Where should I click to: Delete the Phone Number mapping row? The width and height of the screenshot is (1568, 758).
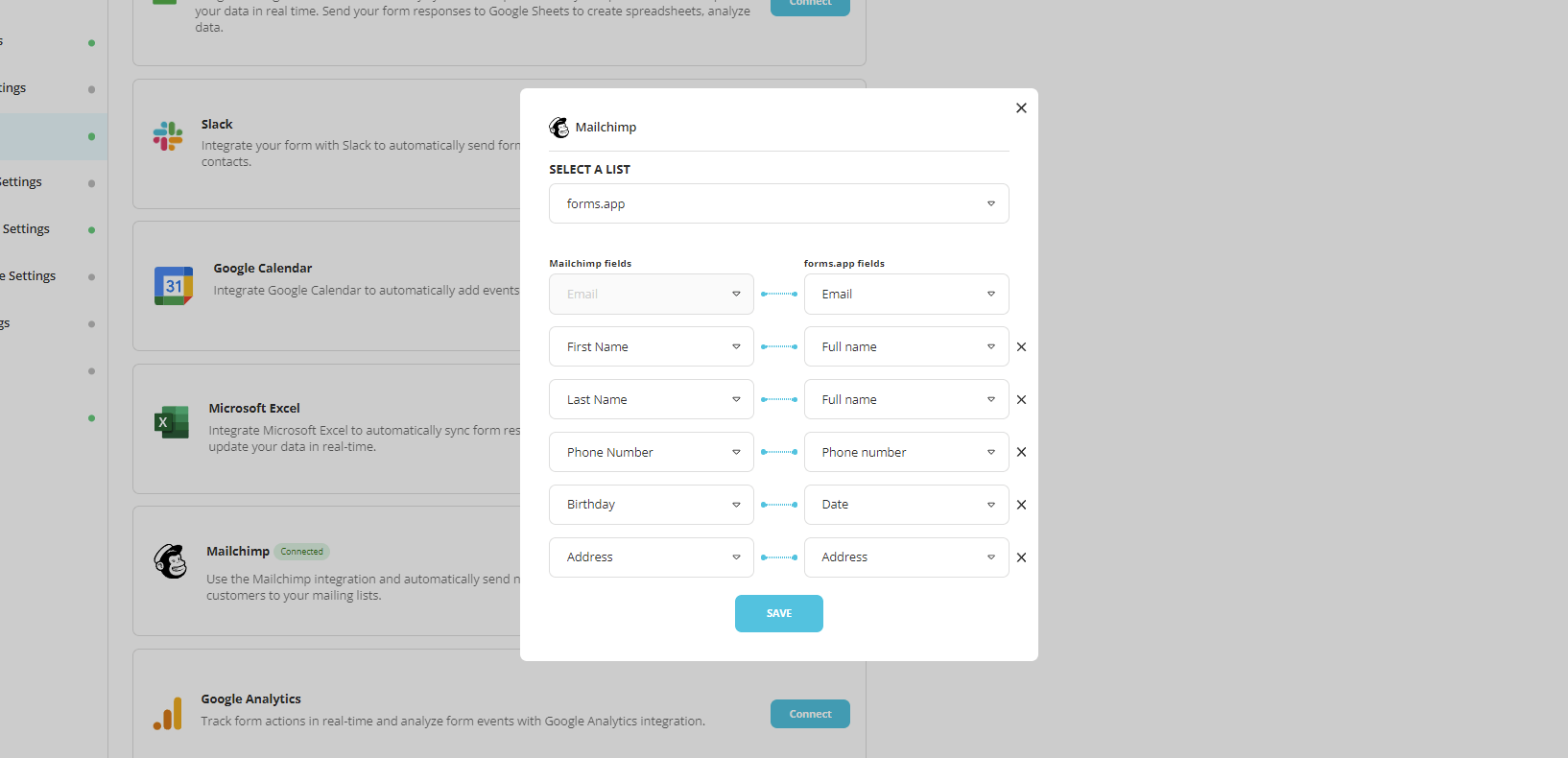(x=1021, y=452)
